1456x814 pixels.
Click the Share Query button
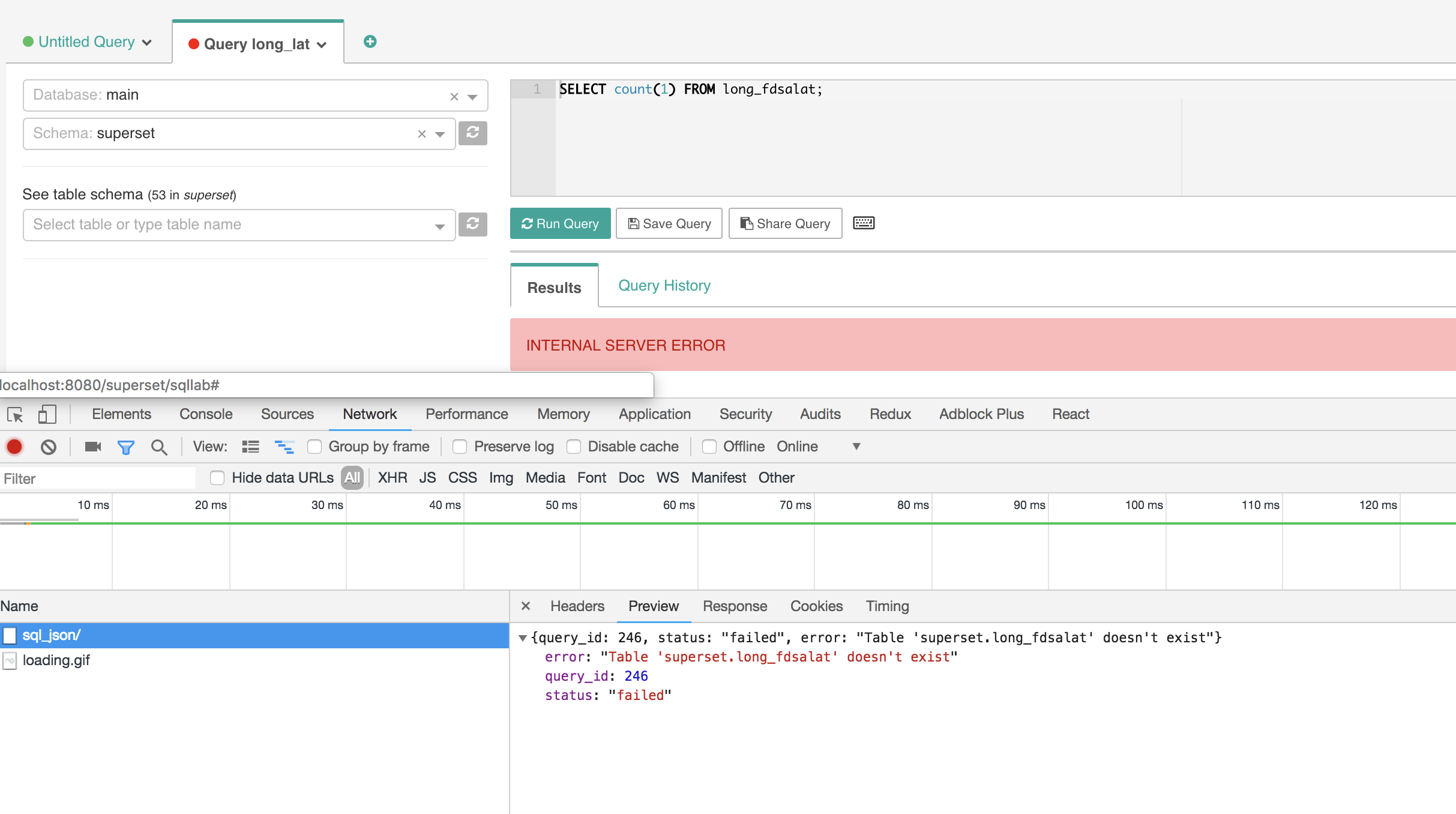click(785, 223)
